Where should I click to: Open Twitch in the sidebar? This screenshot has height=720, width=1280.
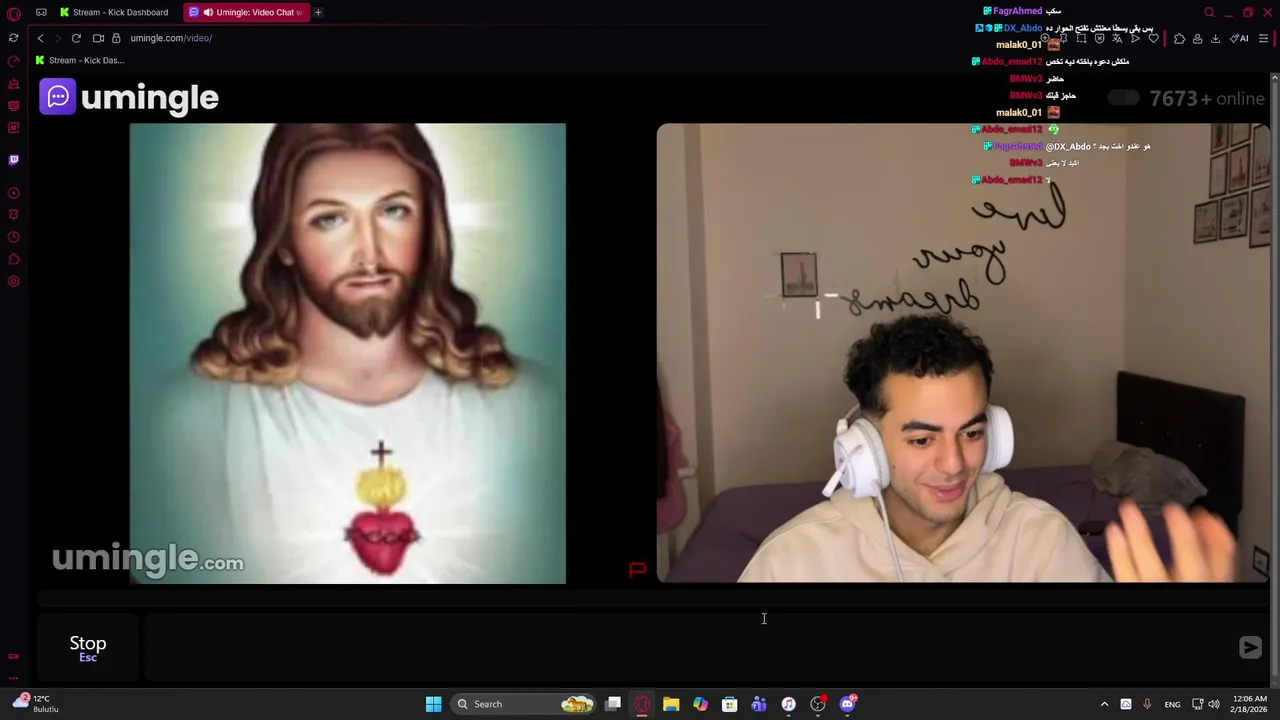[13, 159]
